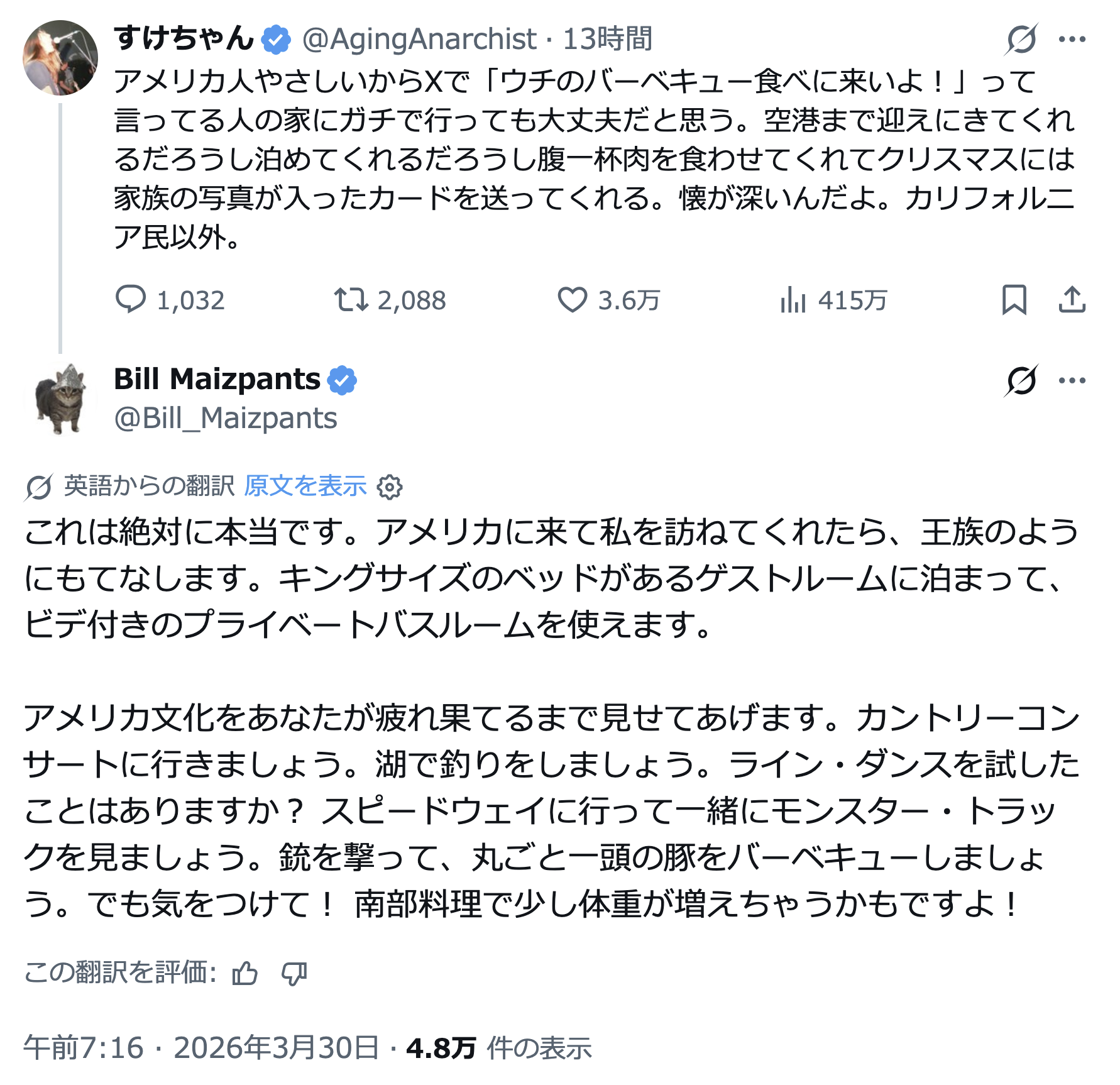Click 原文を表示 to show original text
This screenshot has height=1085, width=1120.
(305, 486)
